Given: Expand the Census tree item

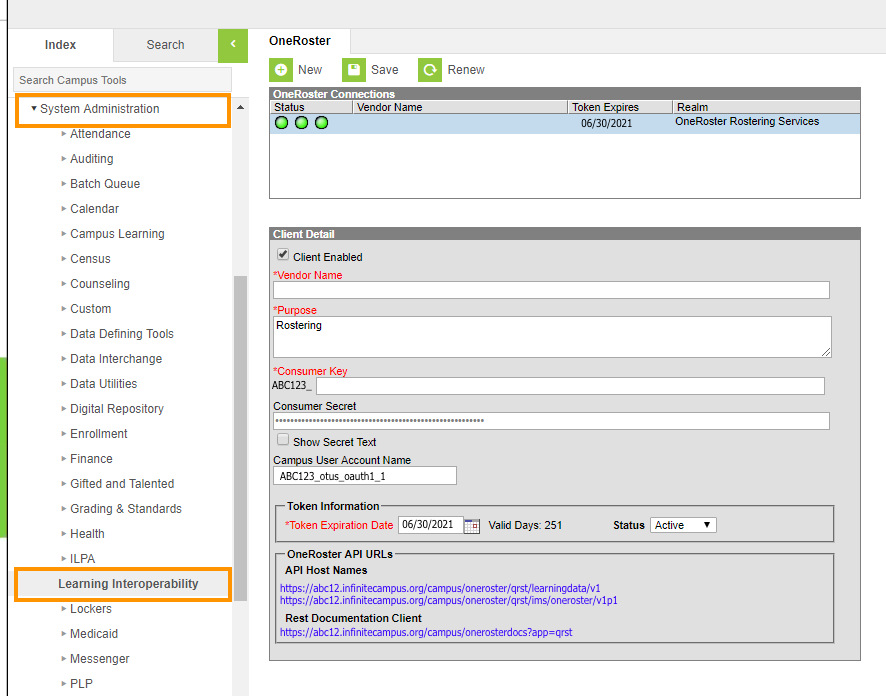Looking at the screenshot, I should tap(64, 259).
